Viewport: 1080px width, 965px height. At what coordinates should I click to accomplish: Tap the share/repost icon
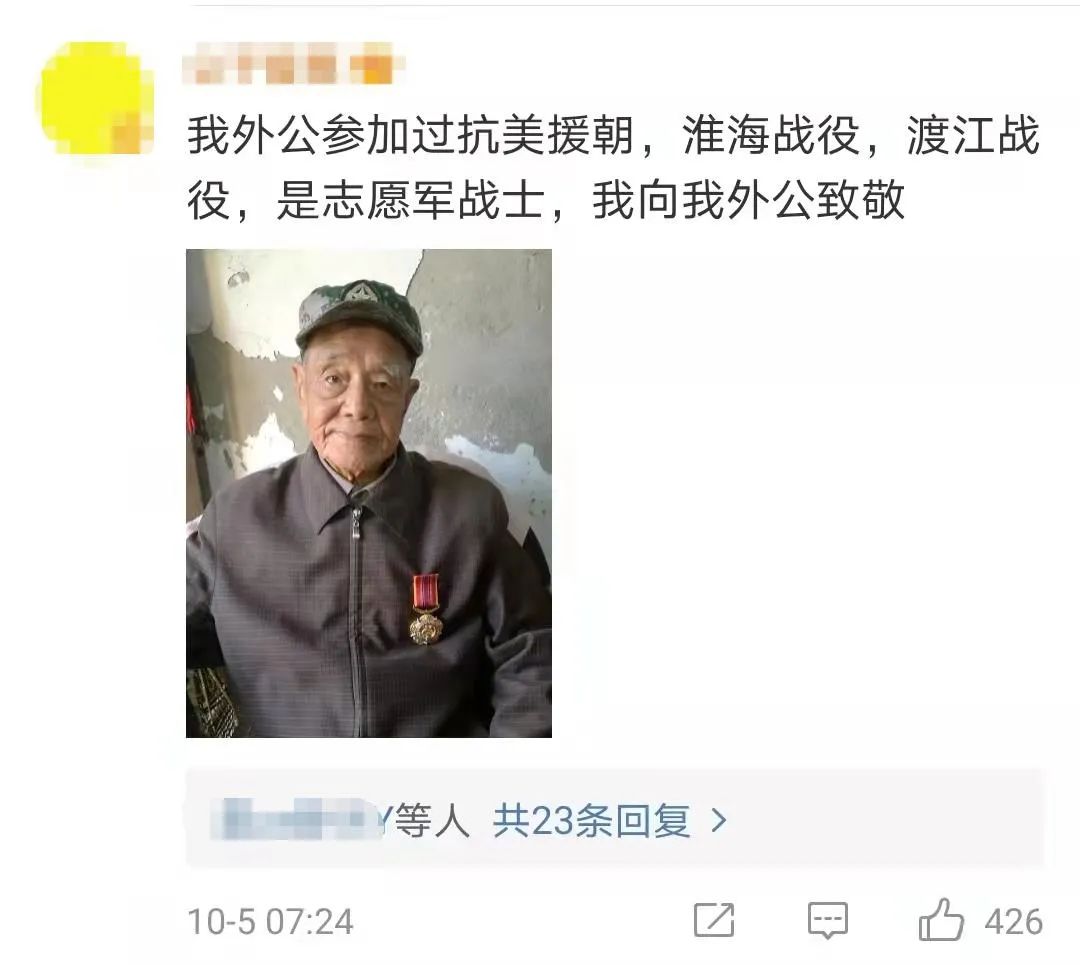[x=714, y=920]
